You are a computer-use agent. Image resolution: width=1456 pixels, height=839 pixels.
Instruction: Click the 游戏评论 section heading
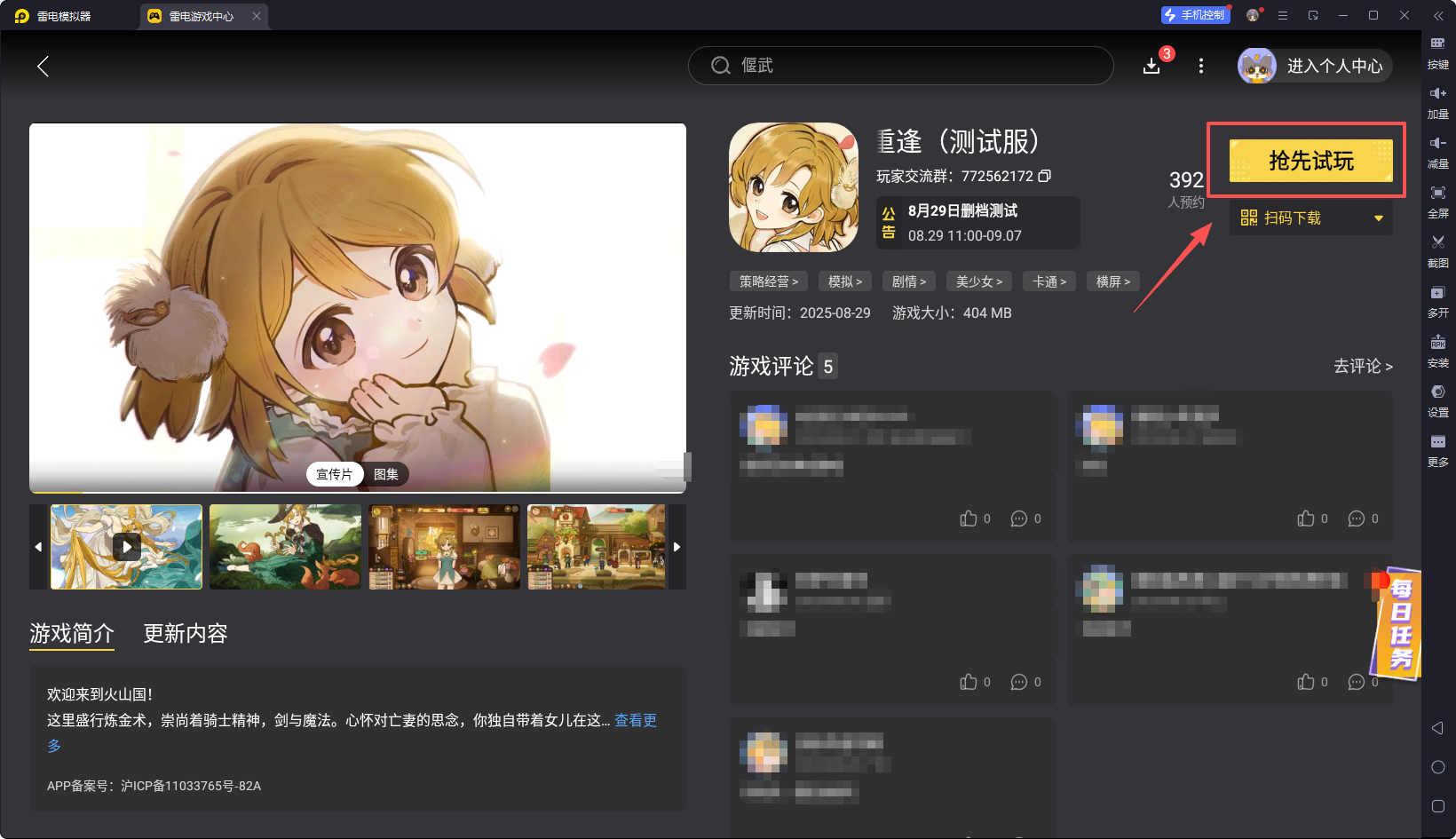pos(772,366)
